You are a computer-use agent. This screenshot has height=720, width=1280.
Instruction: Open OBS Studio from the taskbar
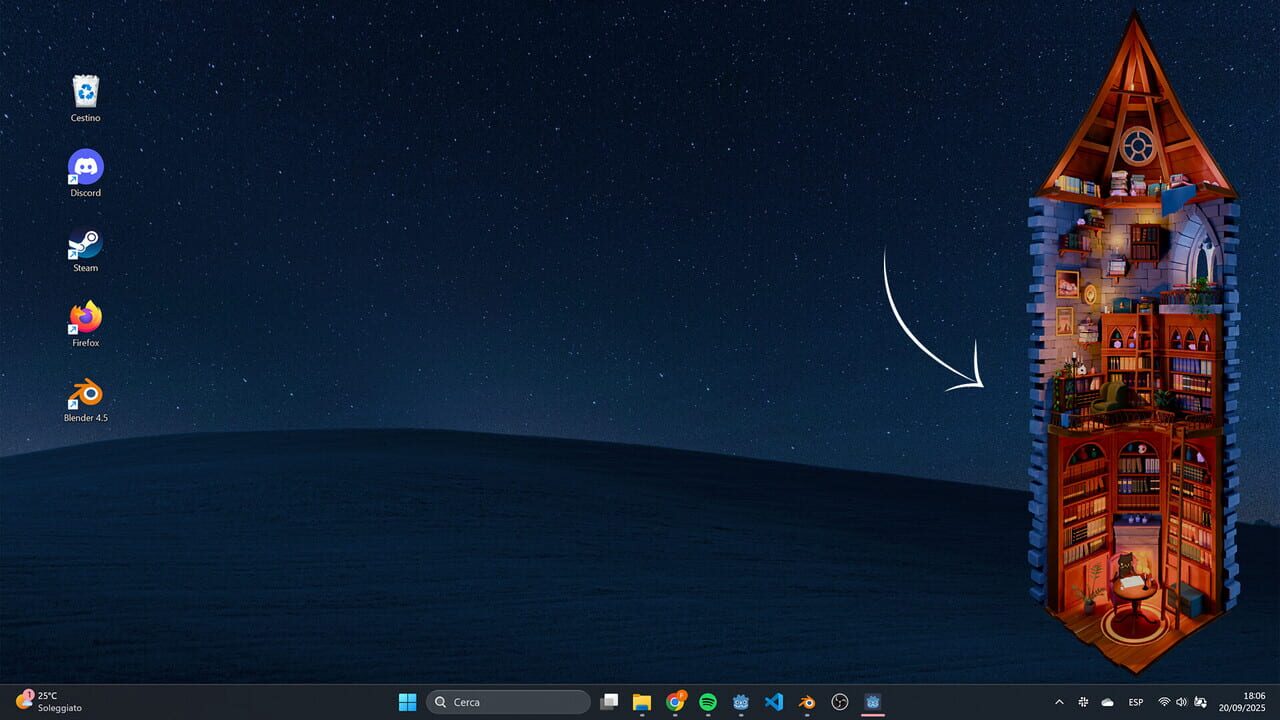(840, 701)
